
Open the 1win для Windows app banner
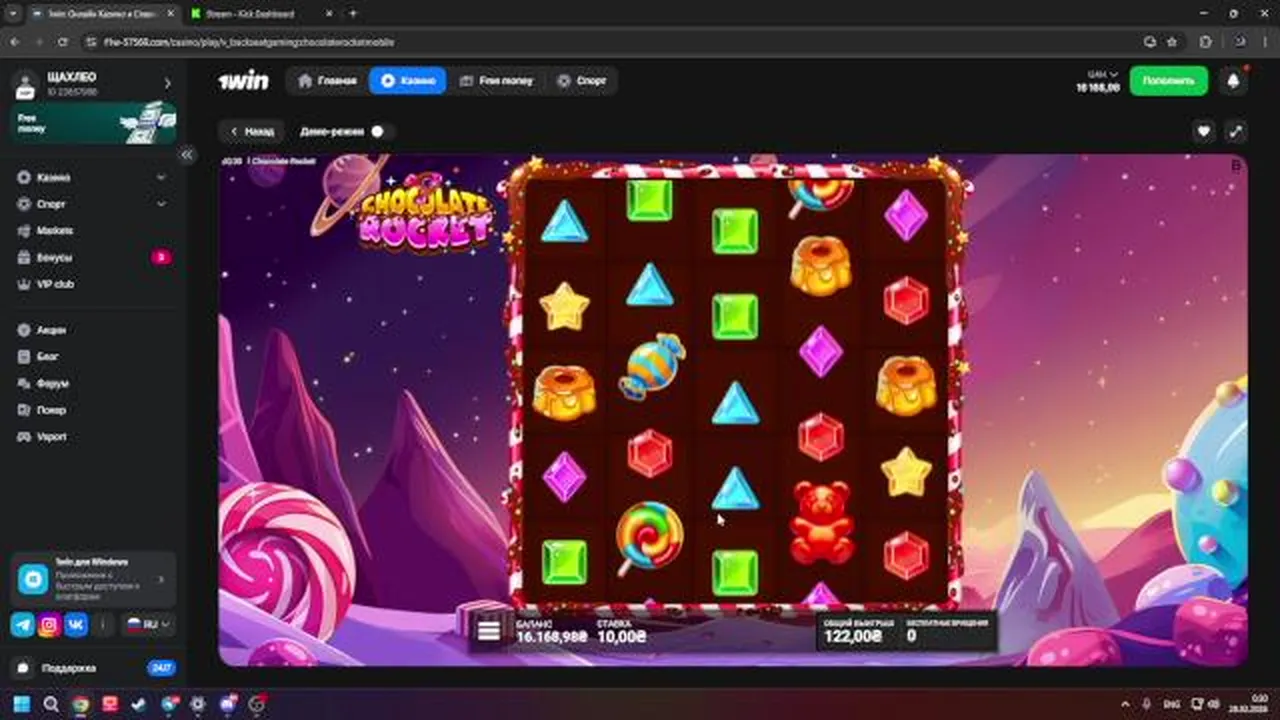click(93, 579)
